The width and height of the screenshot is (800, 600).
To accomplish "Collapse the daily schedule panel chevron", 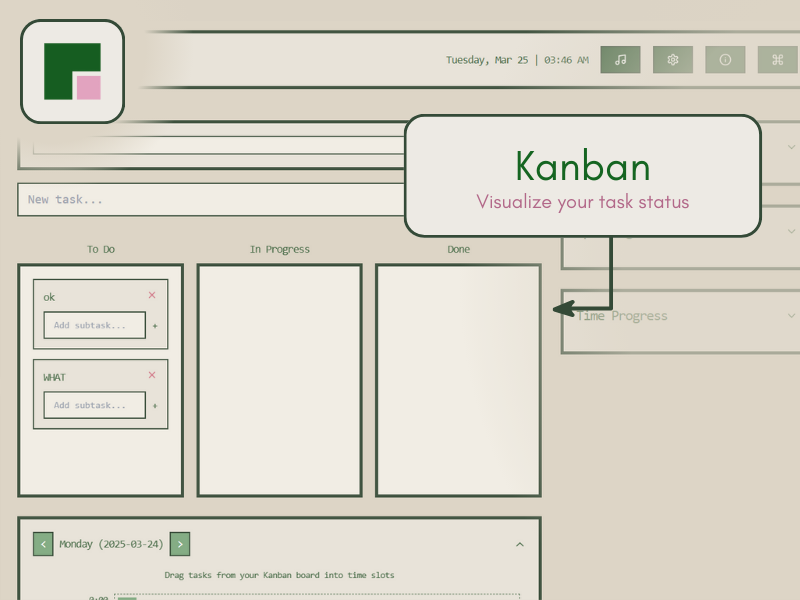I will tap(520, 544).
